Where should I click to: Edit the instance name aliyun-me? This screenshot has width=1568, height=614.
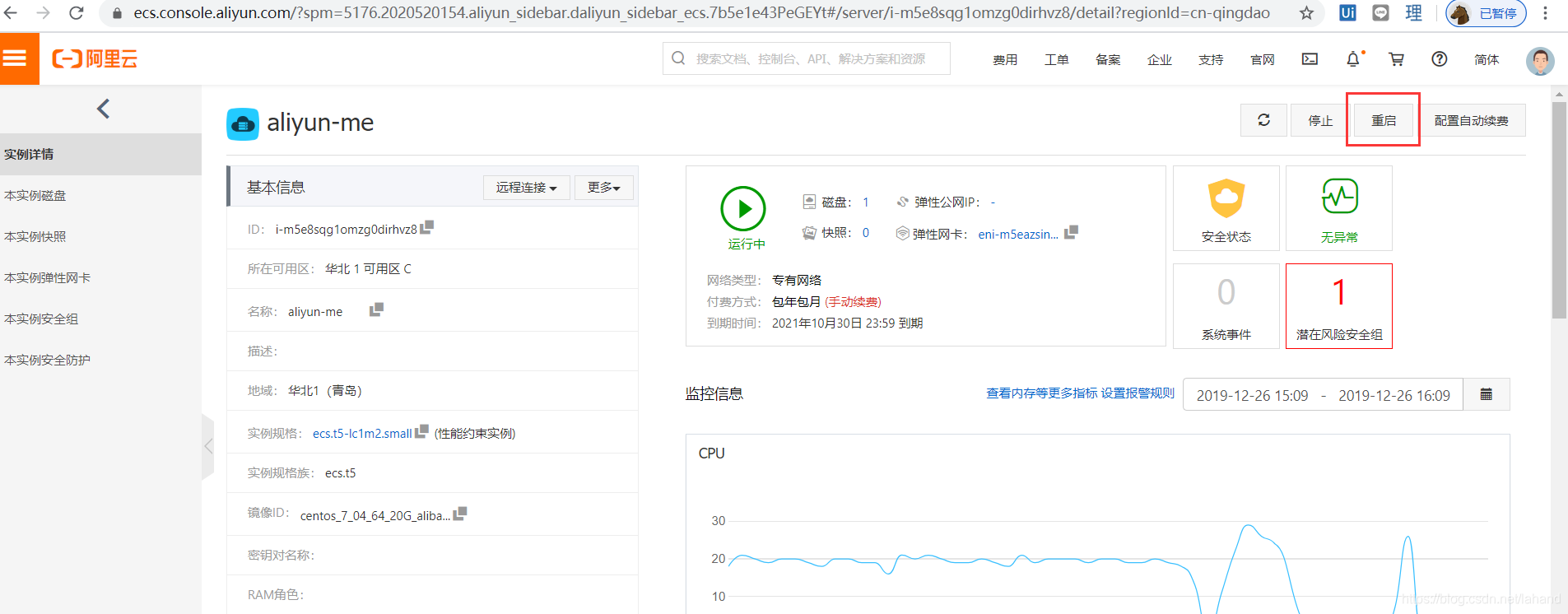pyautogui.click(x=376, y=309)
